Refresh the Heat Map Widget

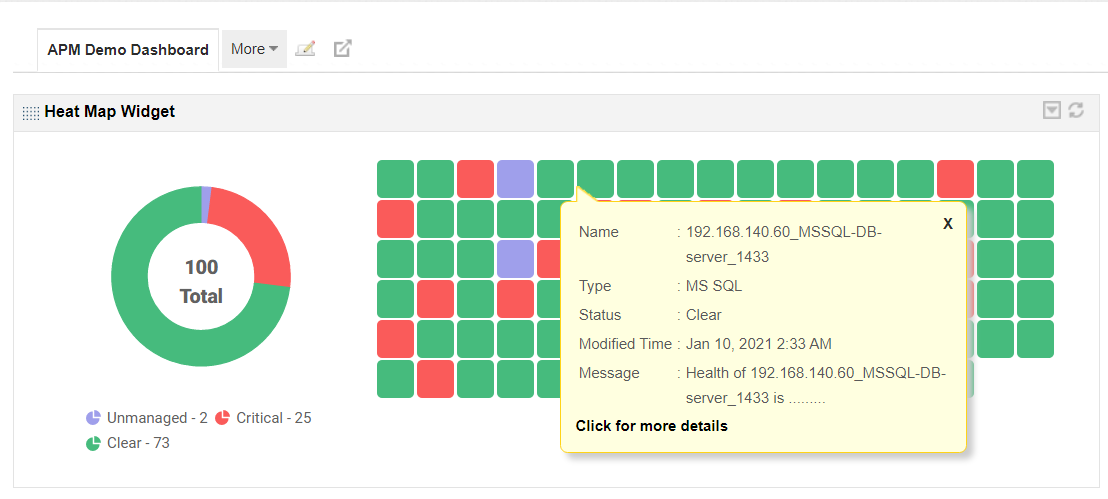(x=1076, y=110)
